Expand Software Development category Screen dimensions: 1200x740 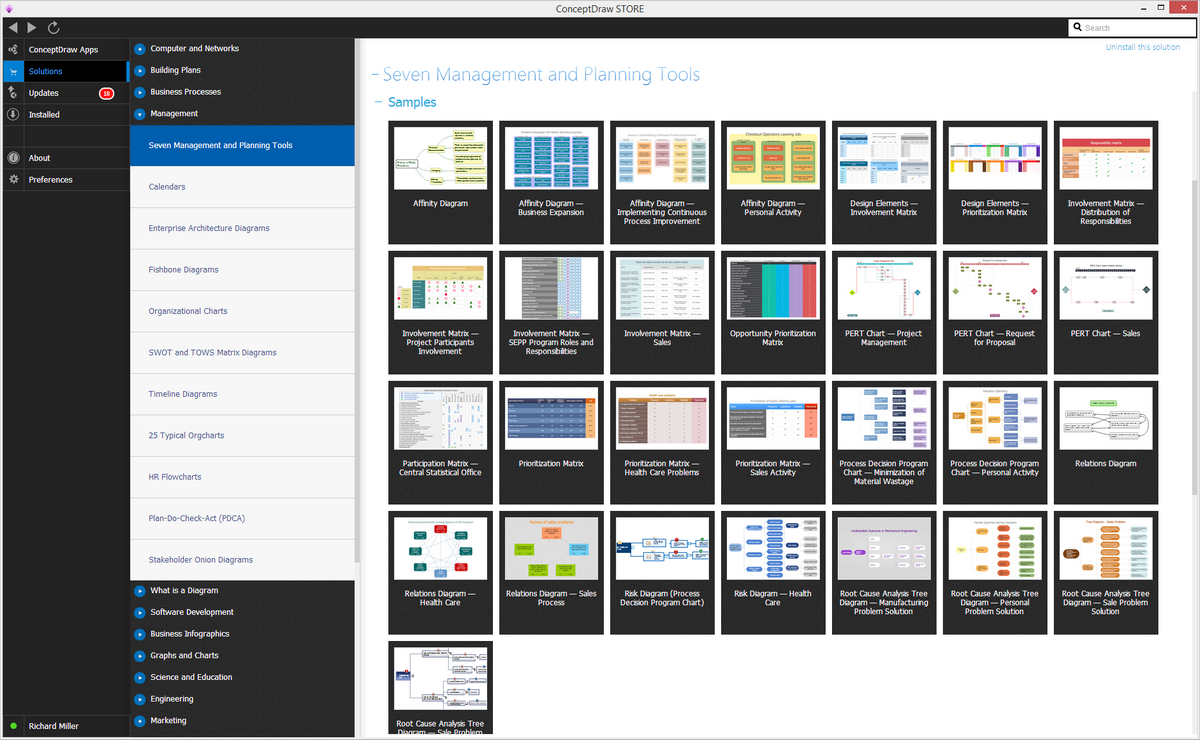click(140, 612)
